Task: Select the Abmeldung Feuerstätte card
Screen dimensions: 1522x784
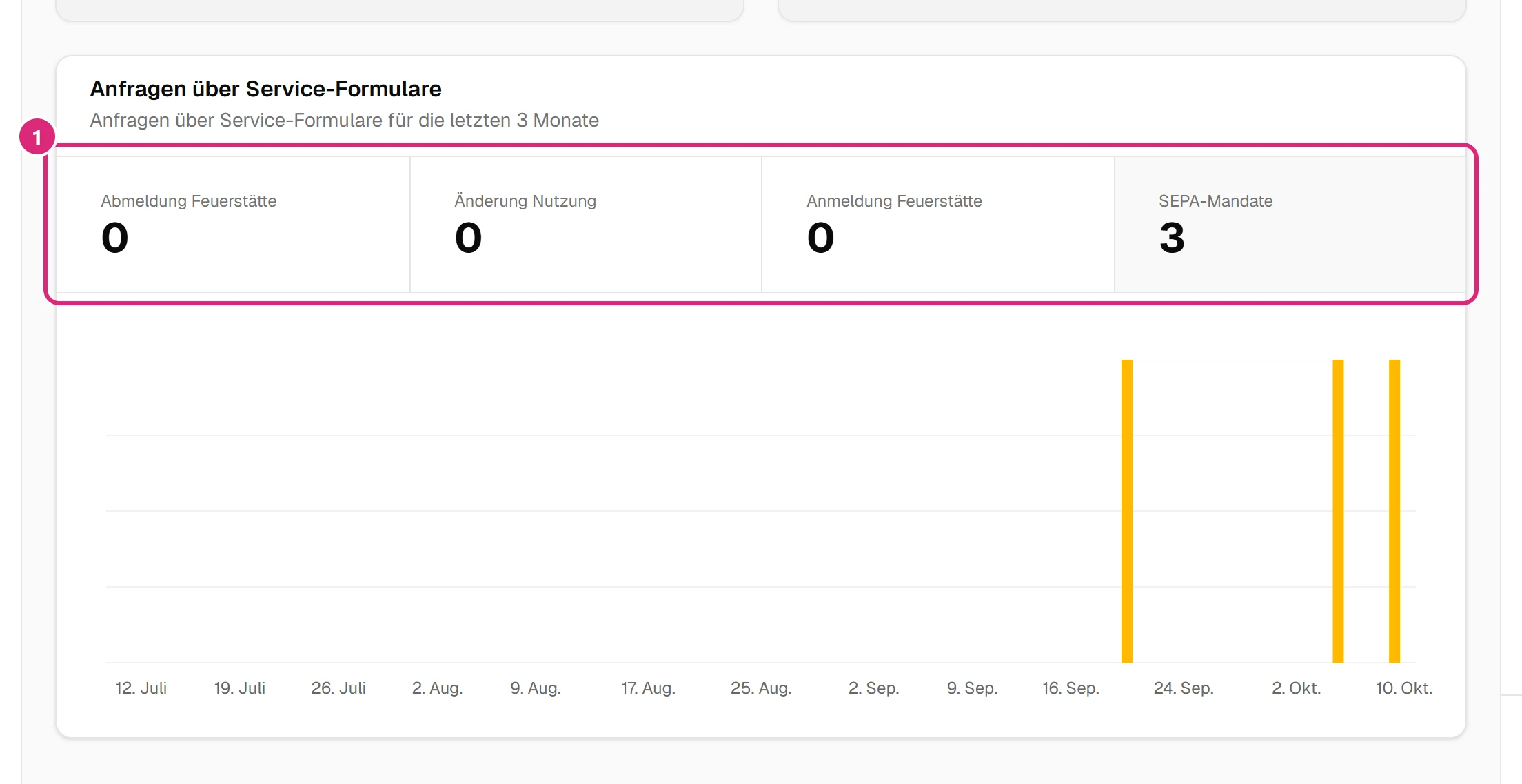Action: (x=233, y=225)
